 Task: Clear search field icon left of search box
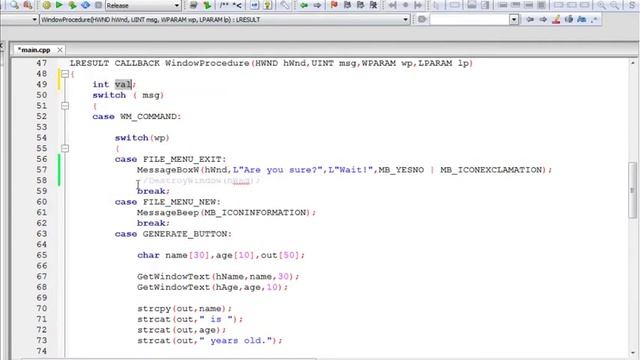(422, 19)
